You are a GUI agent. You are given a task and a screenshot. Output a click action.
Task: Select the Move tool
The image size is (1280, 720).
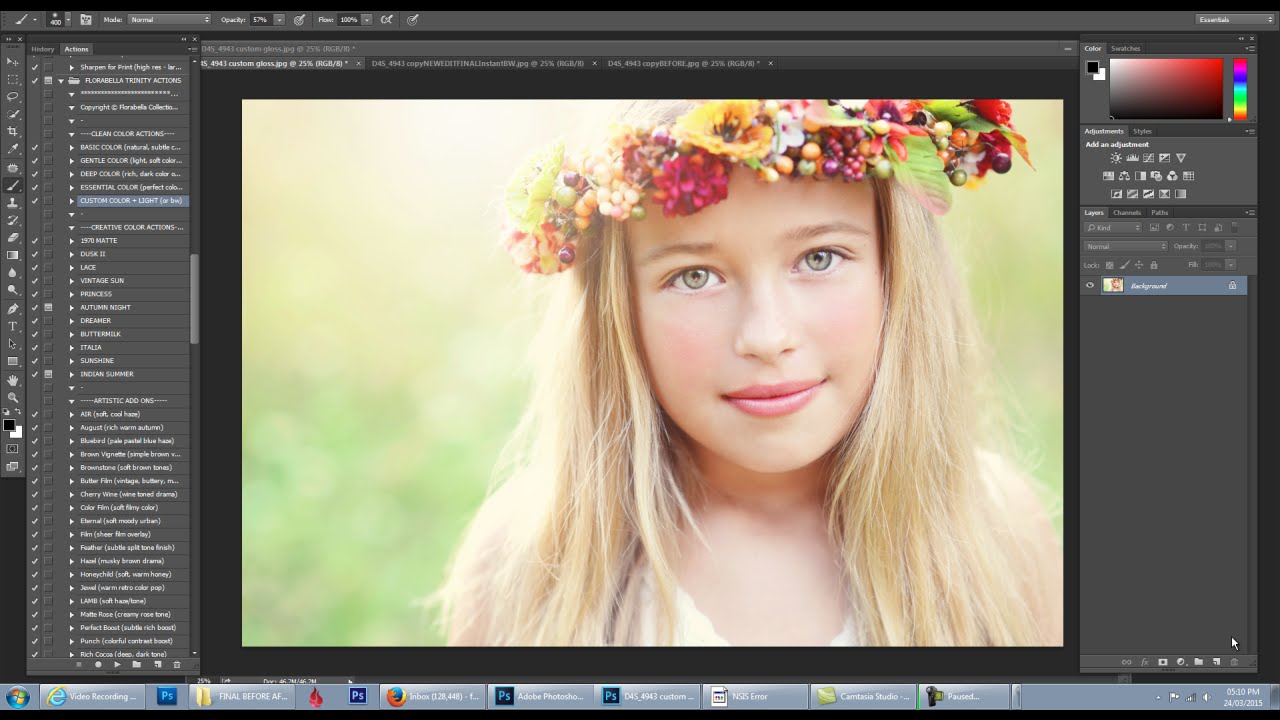13,61
